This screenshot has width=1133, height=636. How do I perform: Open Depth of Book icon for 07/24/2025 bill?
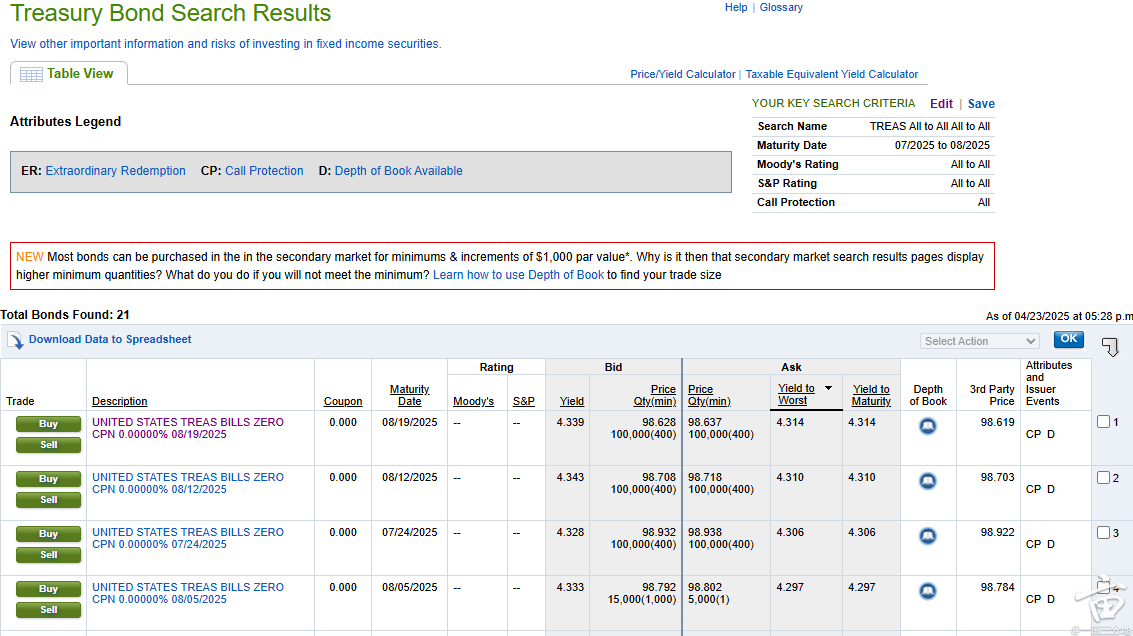[928, 536]
